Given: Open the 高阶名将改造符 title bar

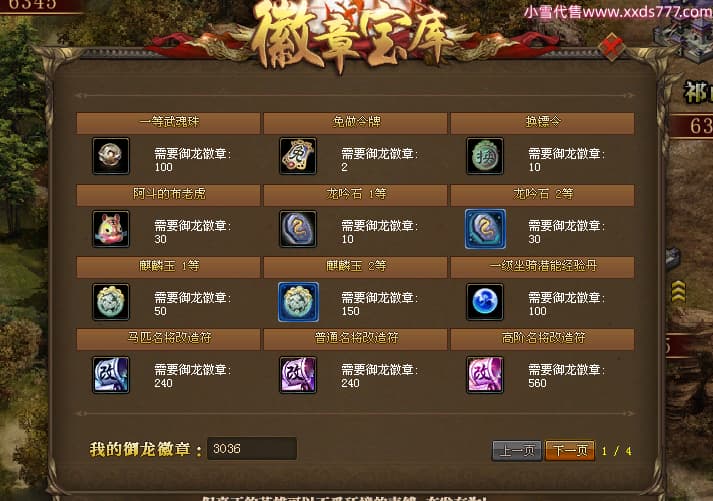Looking at the screenshot, I should pos(542,339).
